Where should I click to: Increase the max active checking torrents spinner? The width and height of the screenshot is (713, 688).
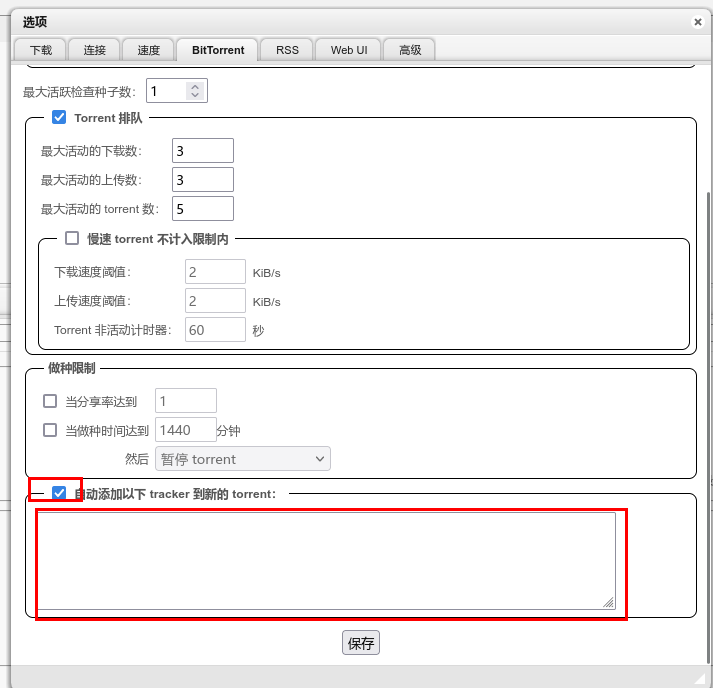[195, 87]
